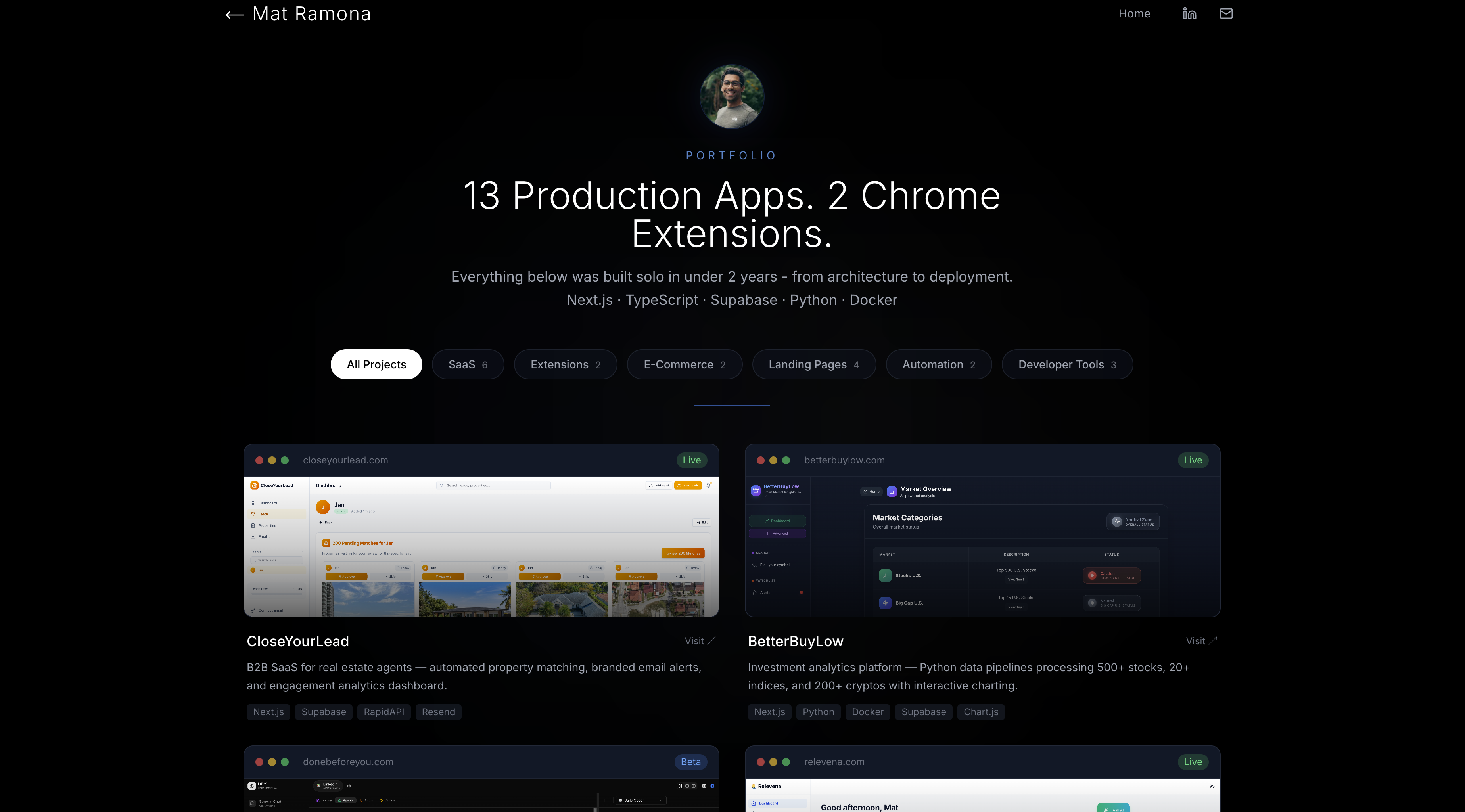Open the BetterBuyLow market overview screenshot
1465x812 pixels.
(x=982, y=546)
